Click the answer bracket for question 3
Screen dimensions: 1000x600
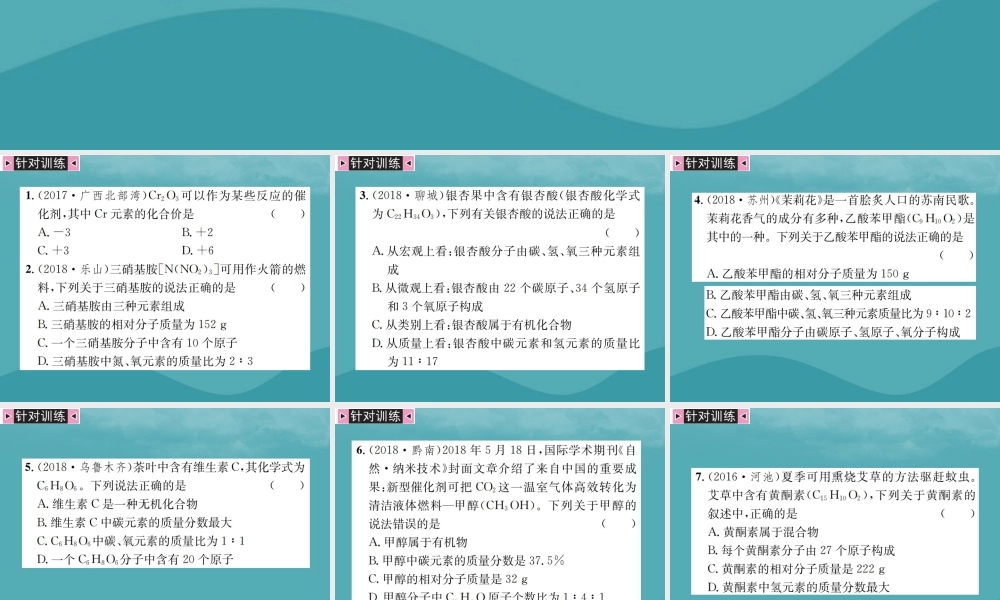622,232
